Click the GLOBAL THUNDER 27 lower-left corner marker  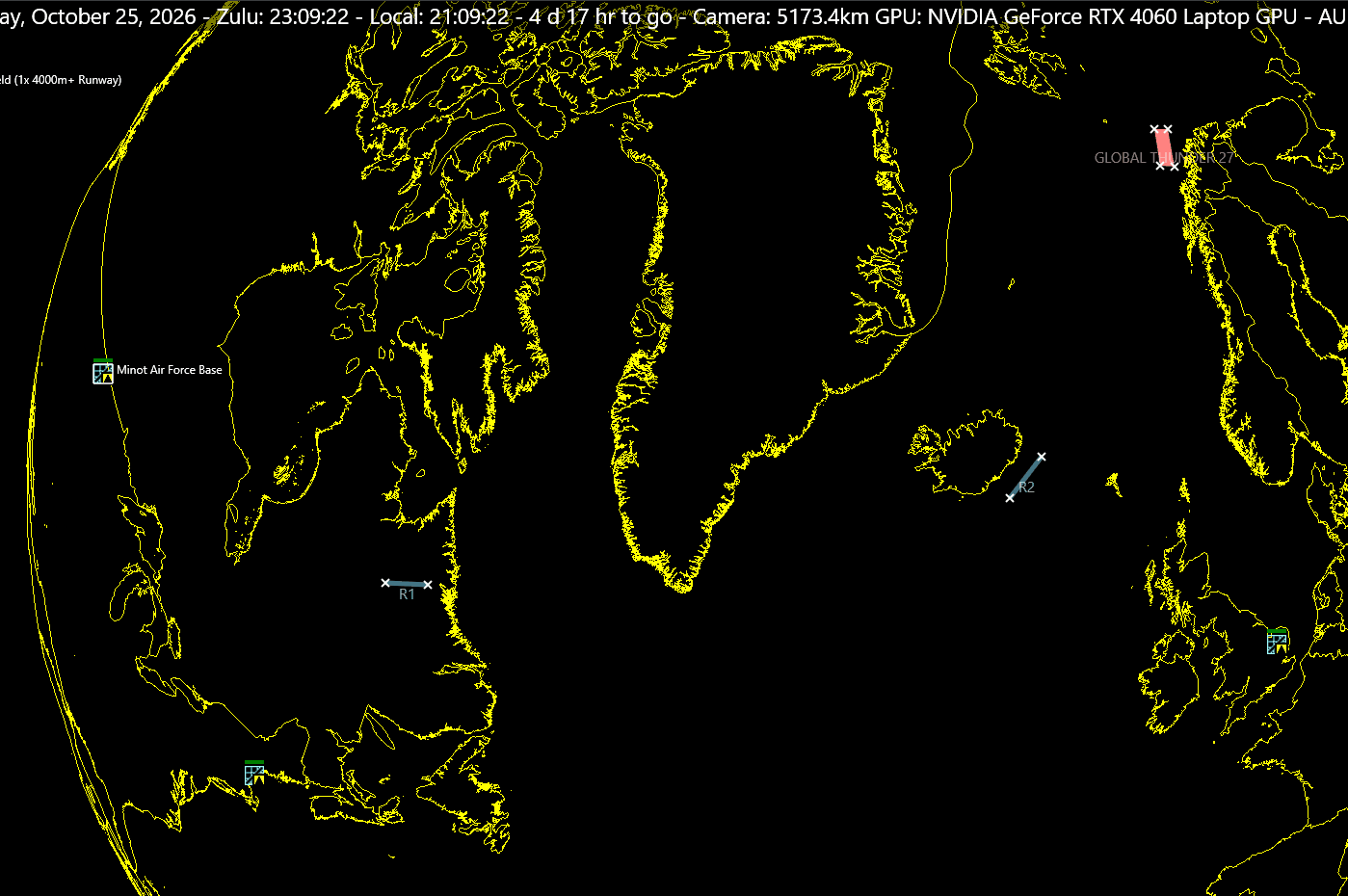[1161, 166]
